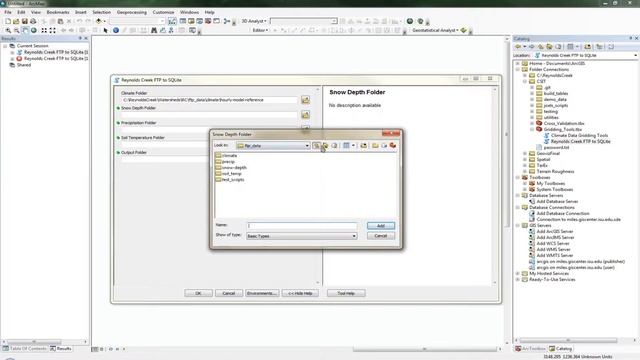Collapse Current Session in Results panel

pyautogui.click(x=5, y=46)
